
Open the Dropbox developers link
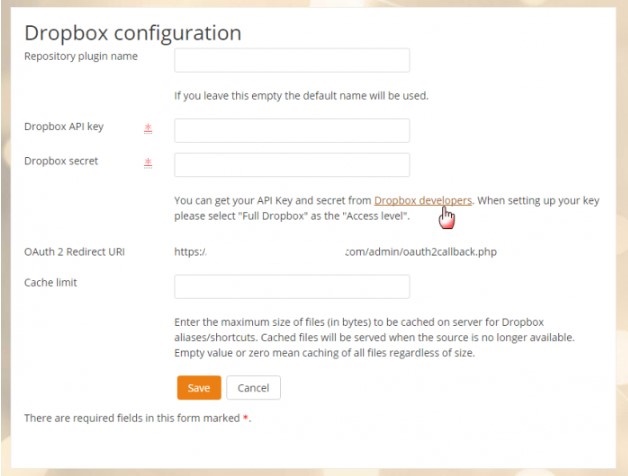point(422,201)
